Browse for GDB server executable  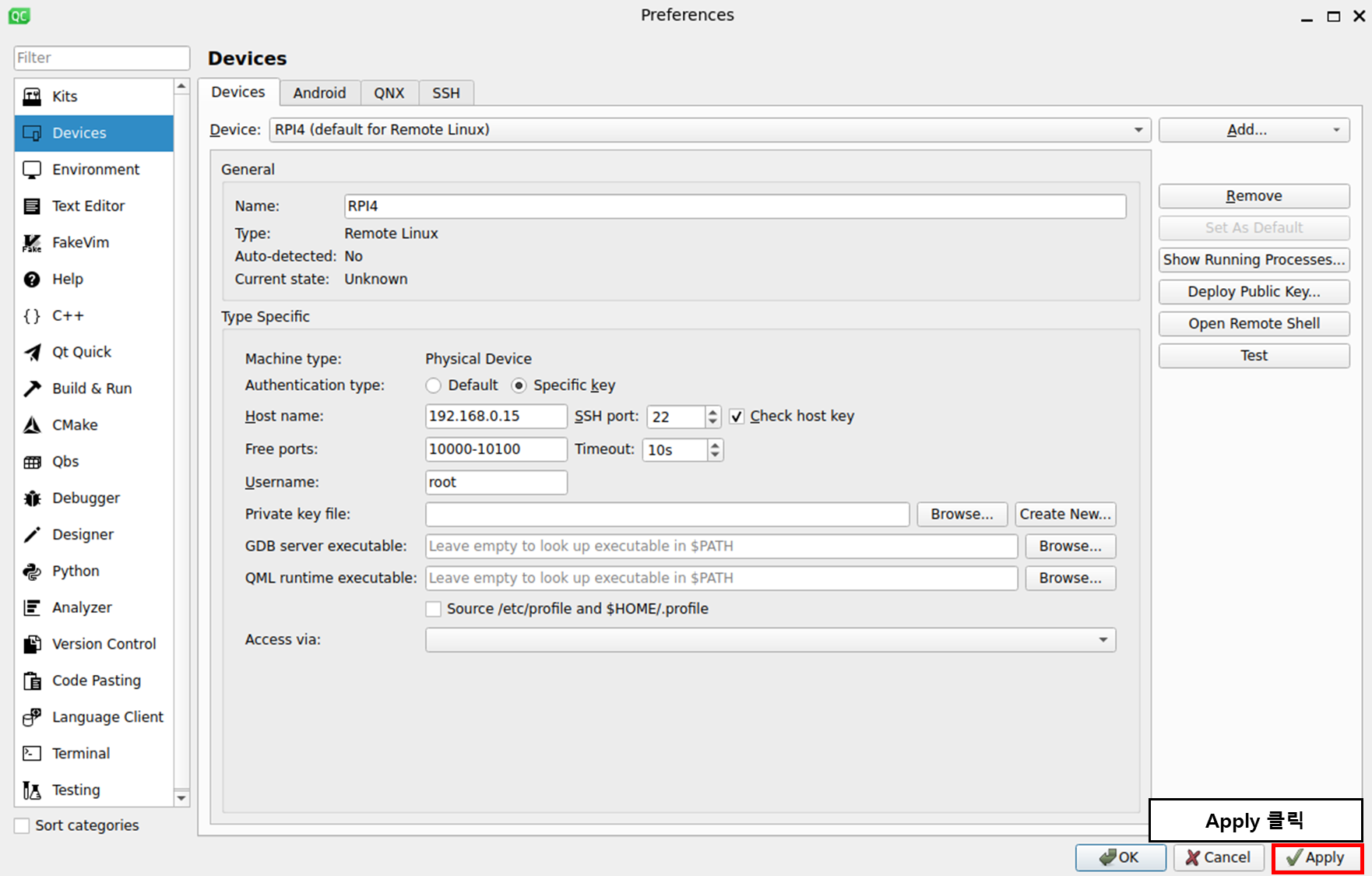(1071, 547)
